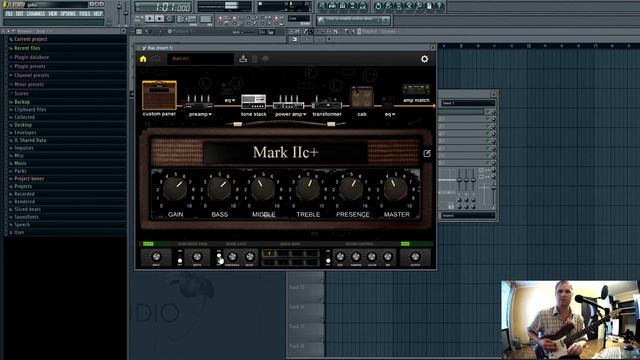640x360 pixels.
Task: Open the amp match module
Action: click(416, 93)
